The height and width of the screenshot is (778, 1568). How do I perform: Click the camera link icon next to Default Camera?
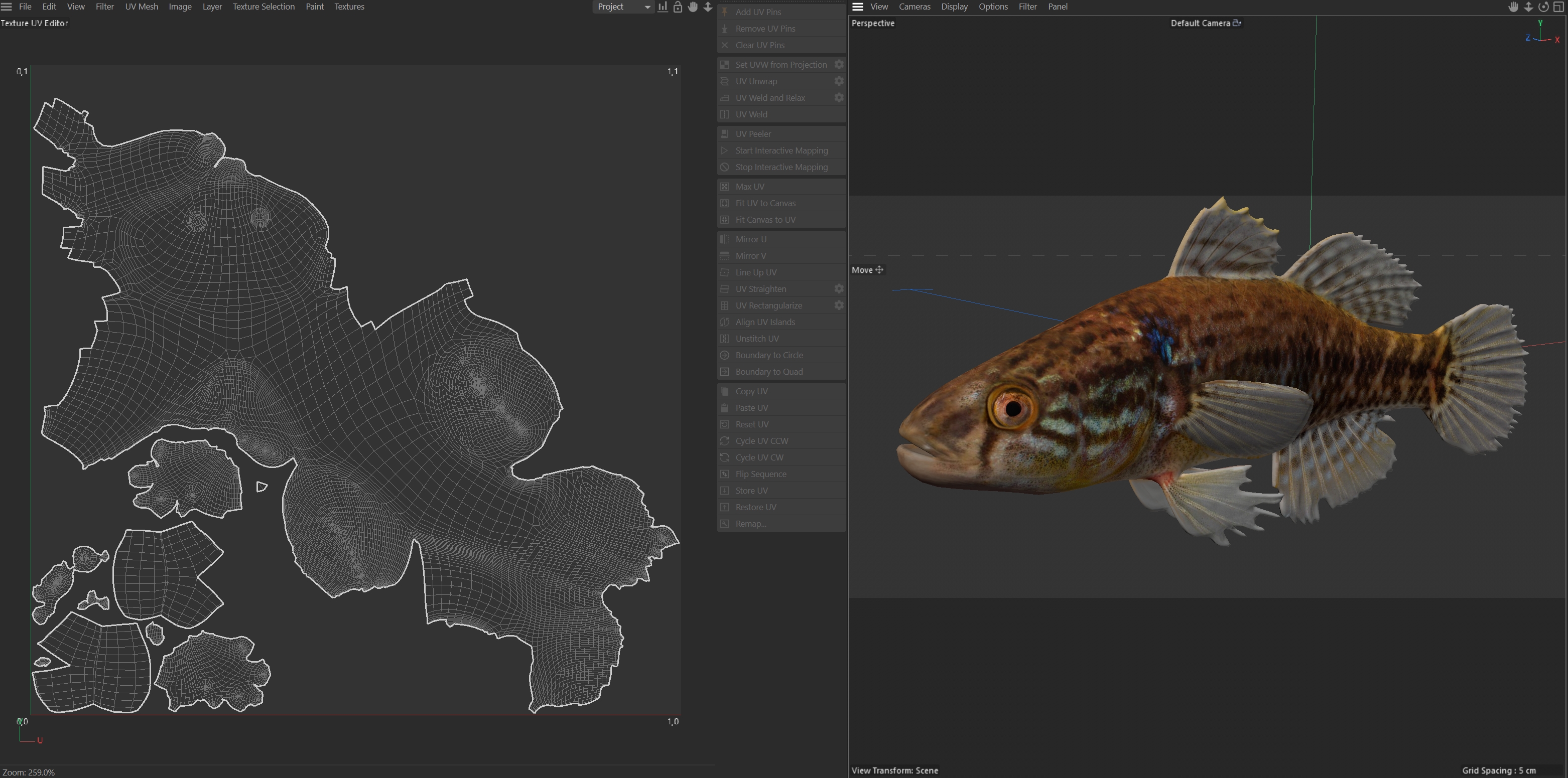tap(1237, 23)
